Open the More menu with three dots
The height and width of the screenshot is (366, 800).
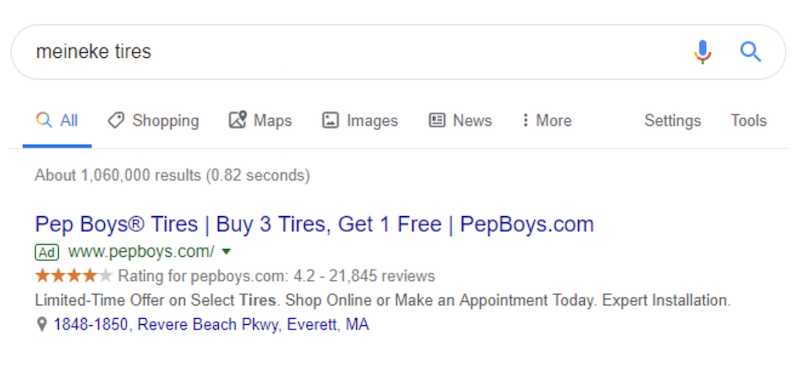point(547,120)
